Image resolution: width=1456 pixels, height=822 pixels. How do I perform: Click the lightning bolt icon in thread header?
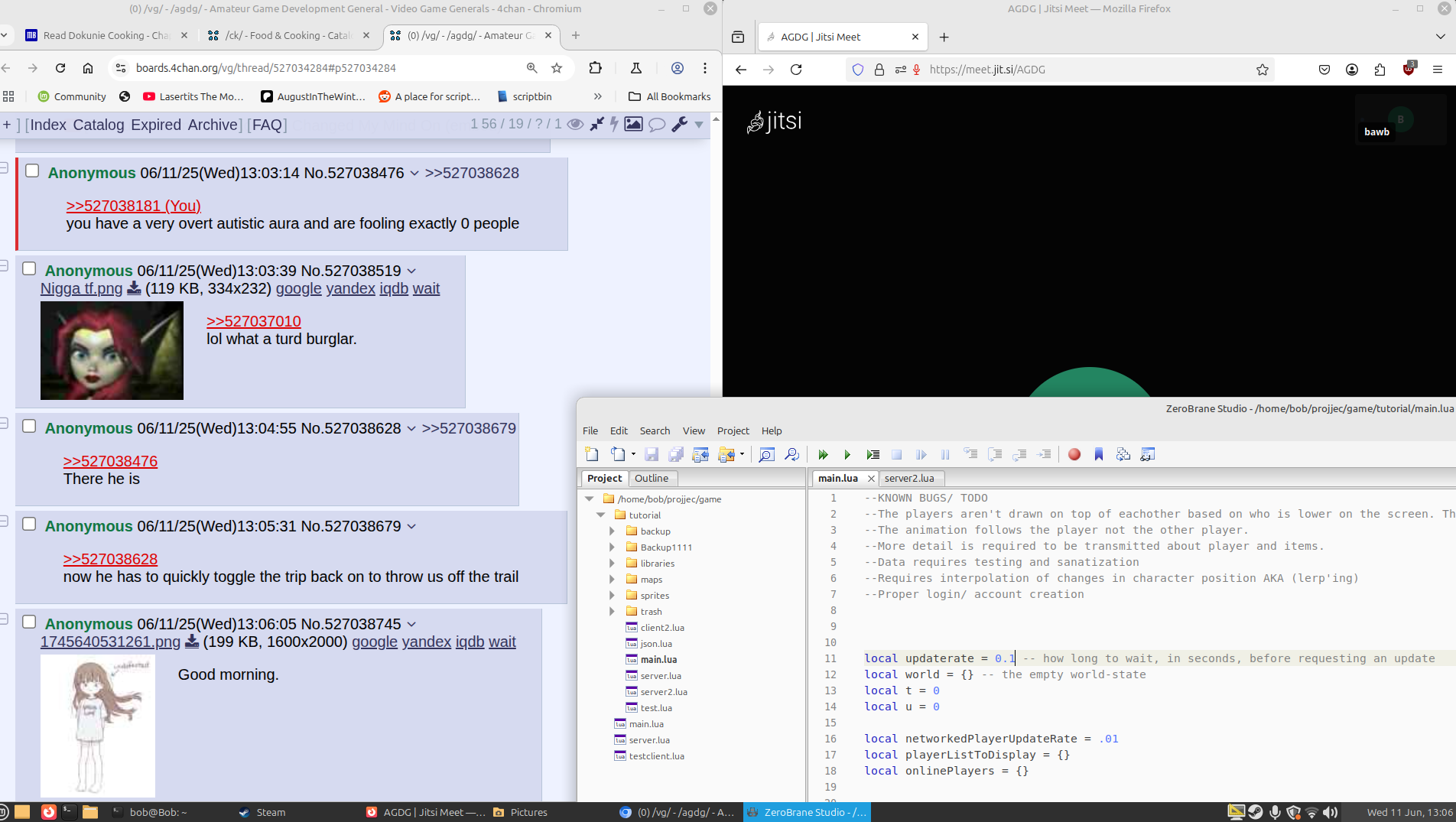(614, 124)
